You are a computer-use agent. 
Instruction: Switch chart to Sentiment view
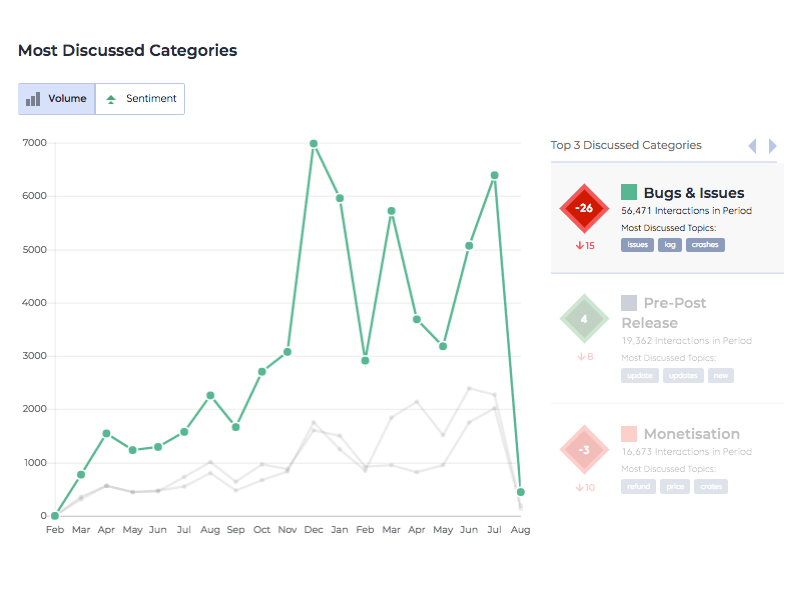click(141, 99)
